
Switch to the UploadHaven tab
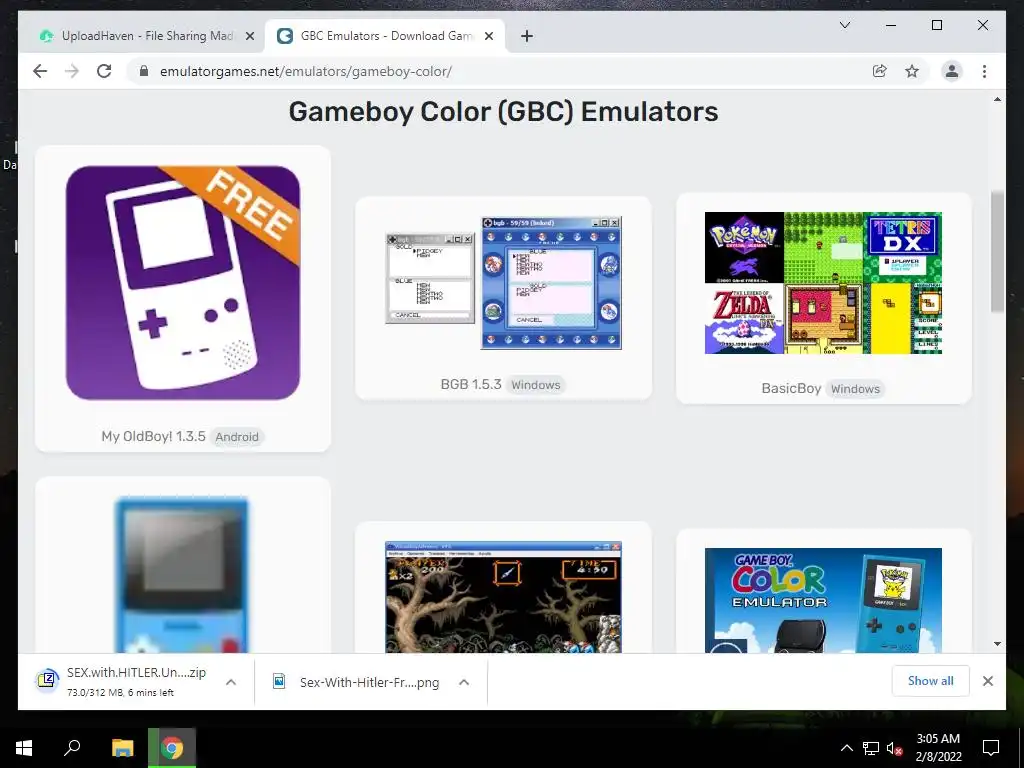point(146,36)
